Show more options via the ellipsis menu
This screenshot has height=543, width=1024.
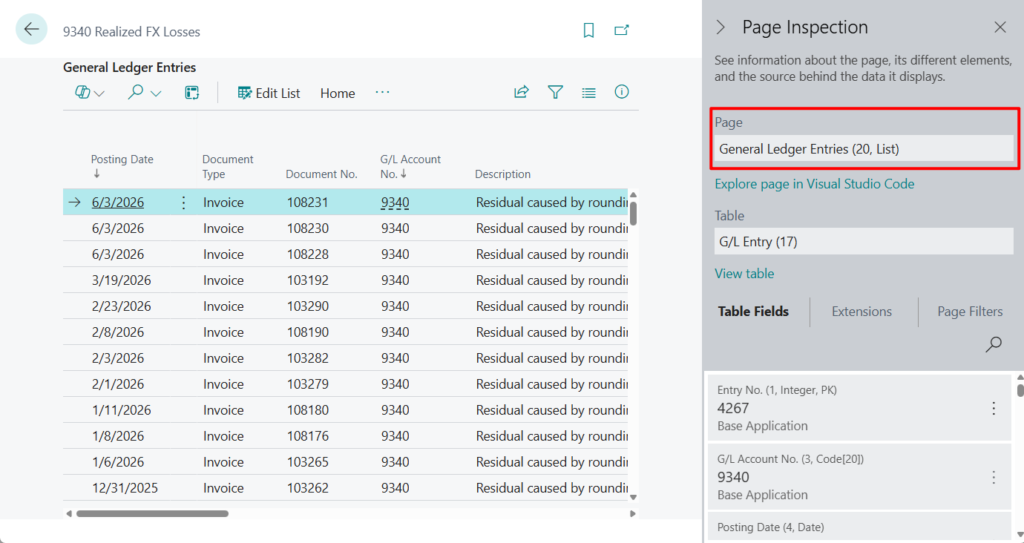click(x=382, y=92)
